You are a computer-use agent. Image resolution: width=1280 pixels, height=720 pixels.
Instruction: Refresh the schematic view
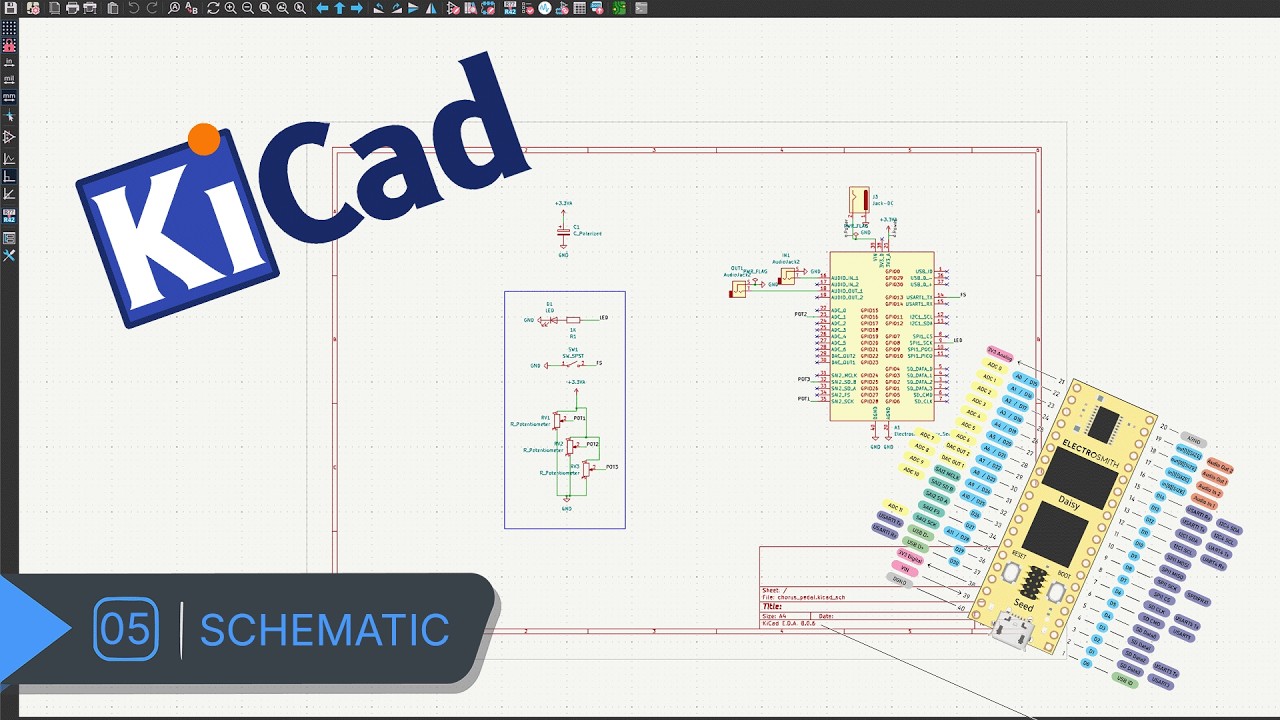coord(213,8)
